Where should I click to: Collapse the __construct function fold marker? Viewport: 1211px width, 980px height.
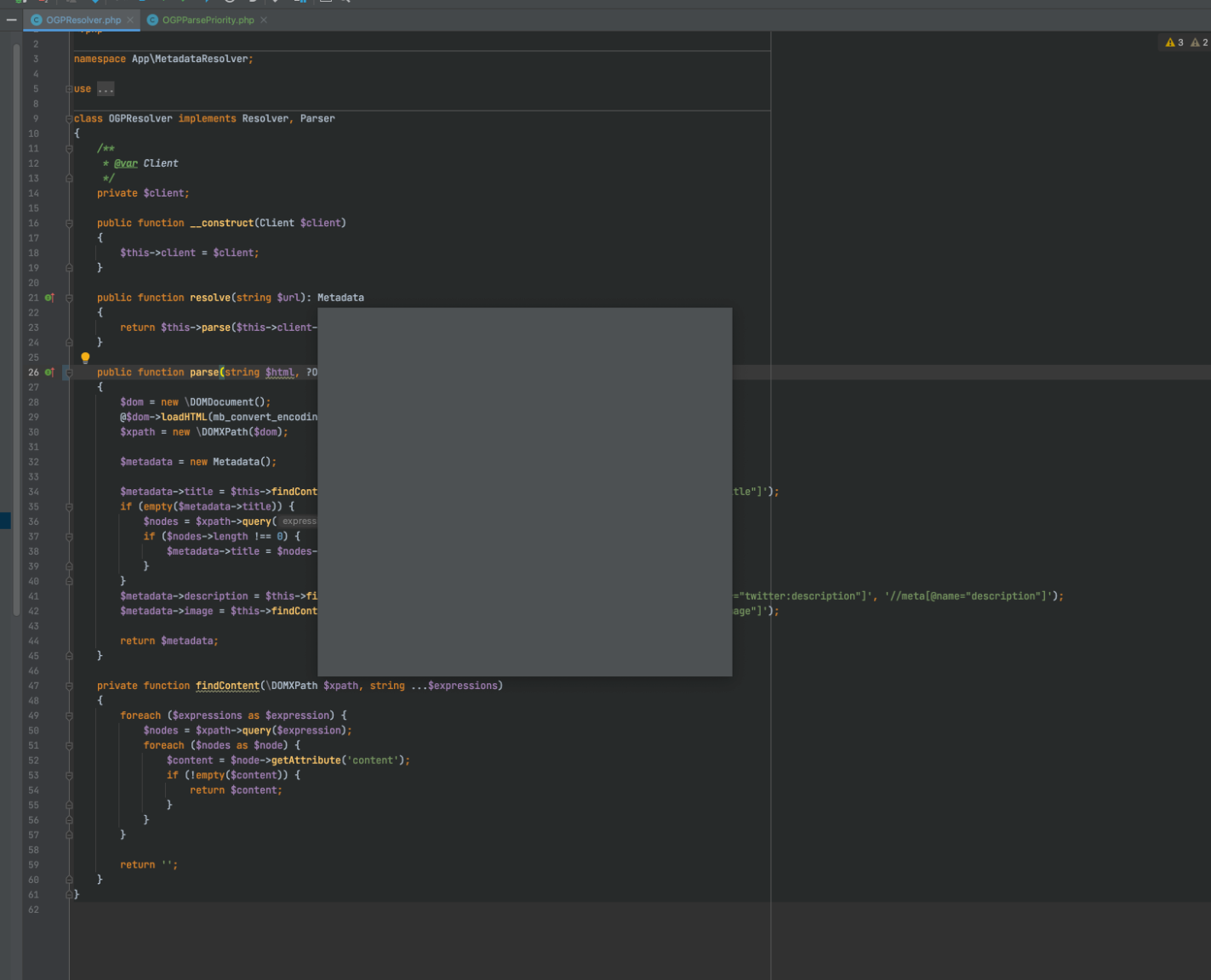(x=69, y=224)
